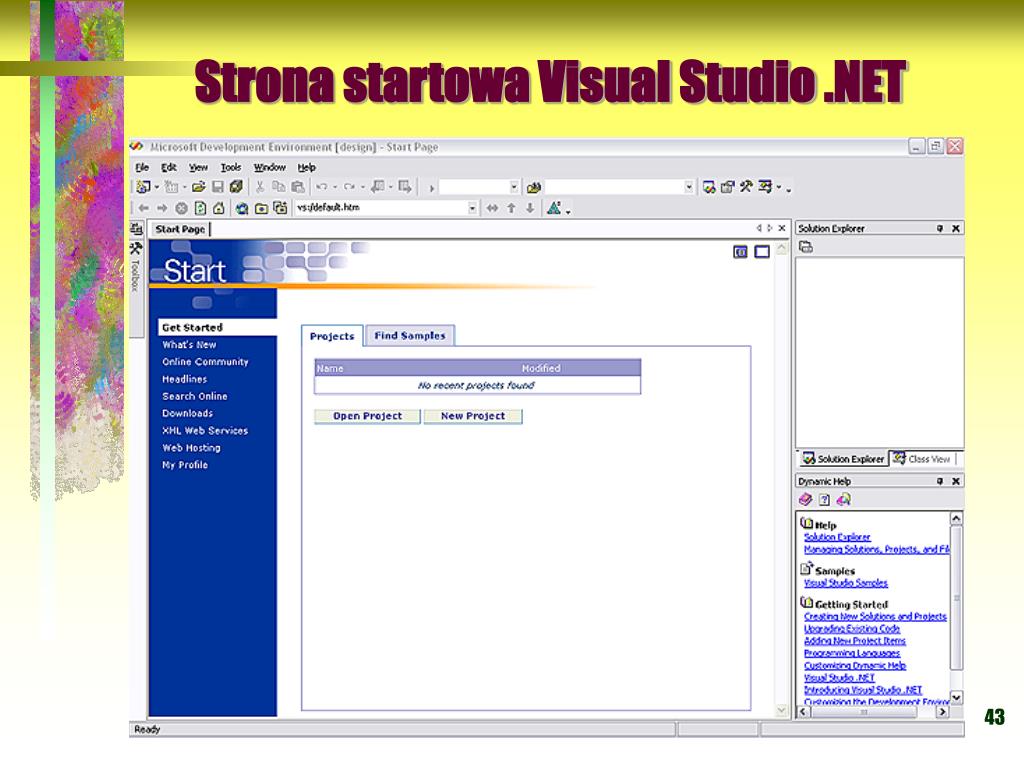Click the Copy toolbar icon
The height and width of the screenshot is (768, 1024).
tap(278, 187)
